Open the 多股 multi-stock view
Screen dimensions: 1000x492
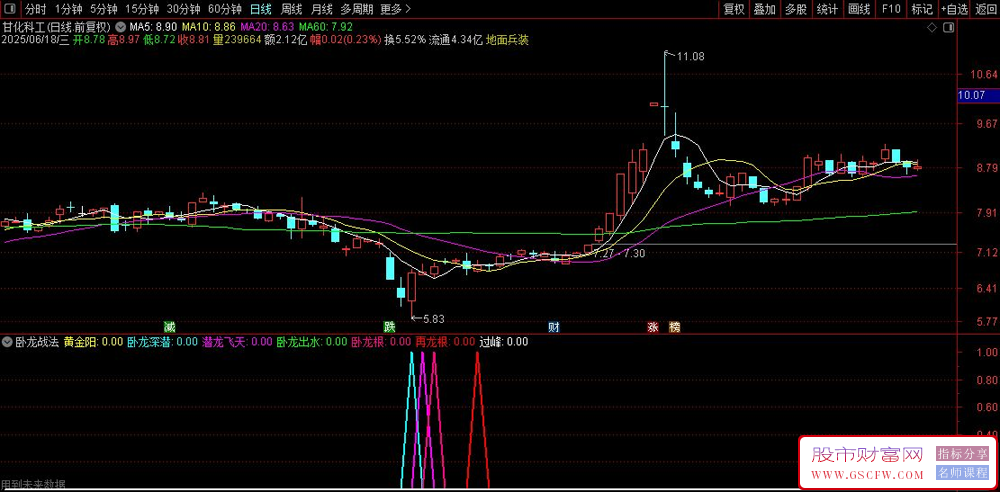796,9
